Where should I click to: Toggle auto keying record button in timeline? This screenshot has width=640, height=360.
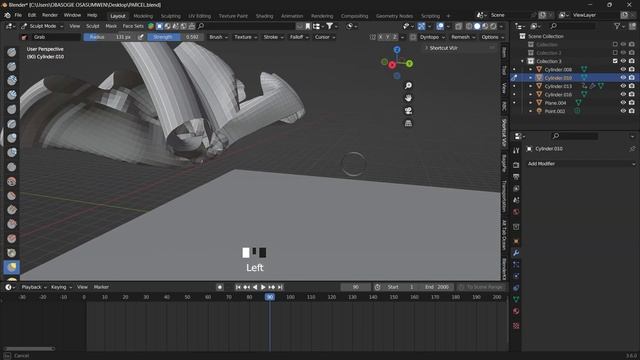point(220,287)
